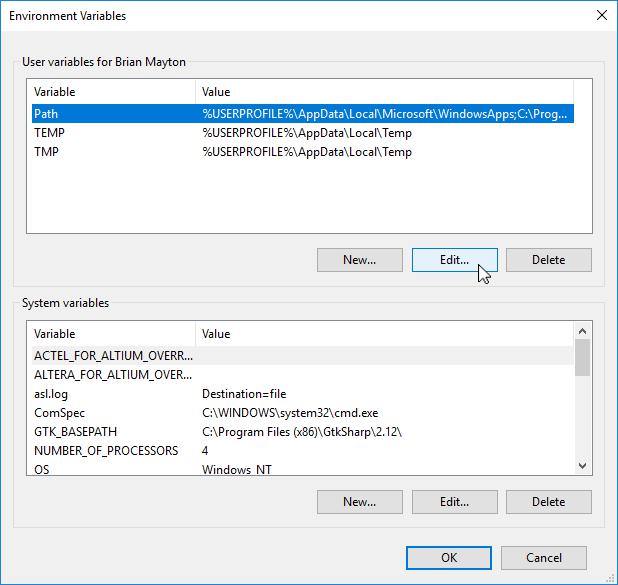Delete the selected user variable
This screenshot has width=618, height=585.
(x=548, y=260)
